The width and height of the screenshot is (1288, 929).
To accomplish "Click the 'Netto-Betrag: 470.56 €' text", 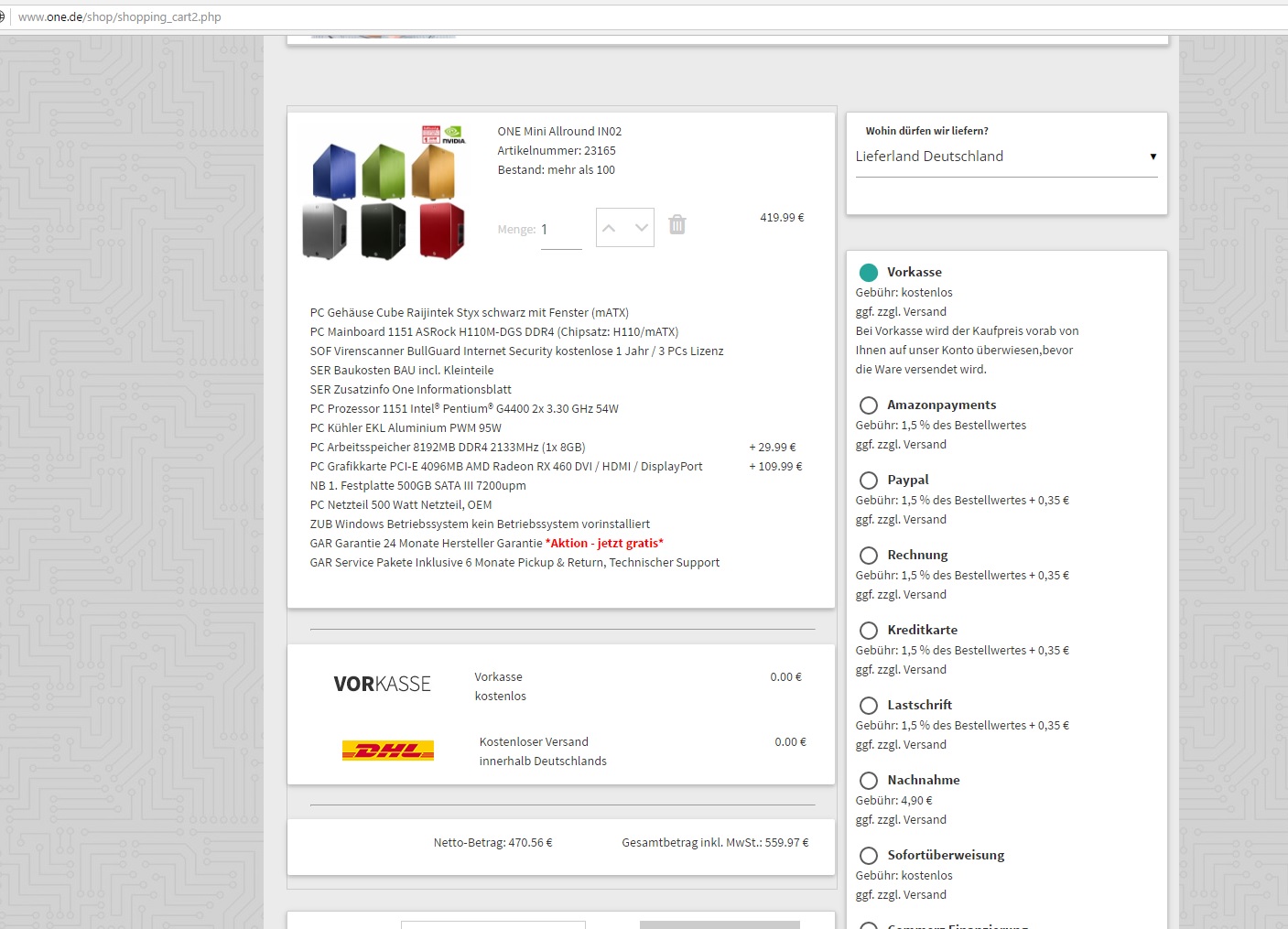I will point(492,843).
